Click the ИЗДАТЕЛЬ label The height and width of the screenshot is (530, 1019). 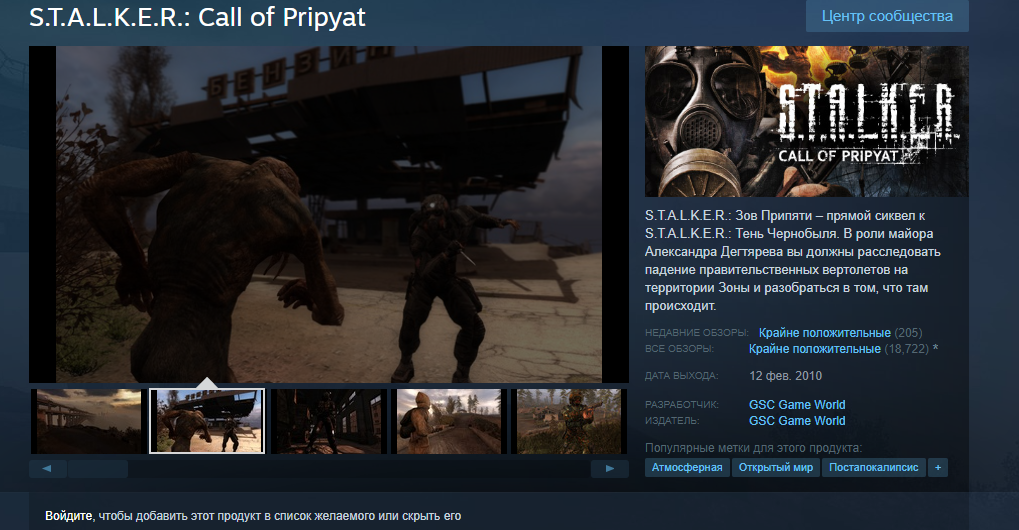(672, 421)
